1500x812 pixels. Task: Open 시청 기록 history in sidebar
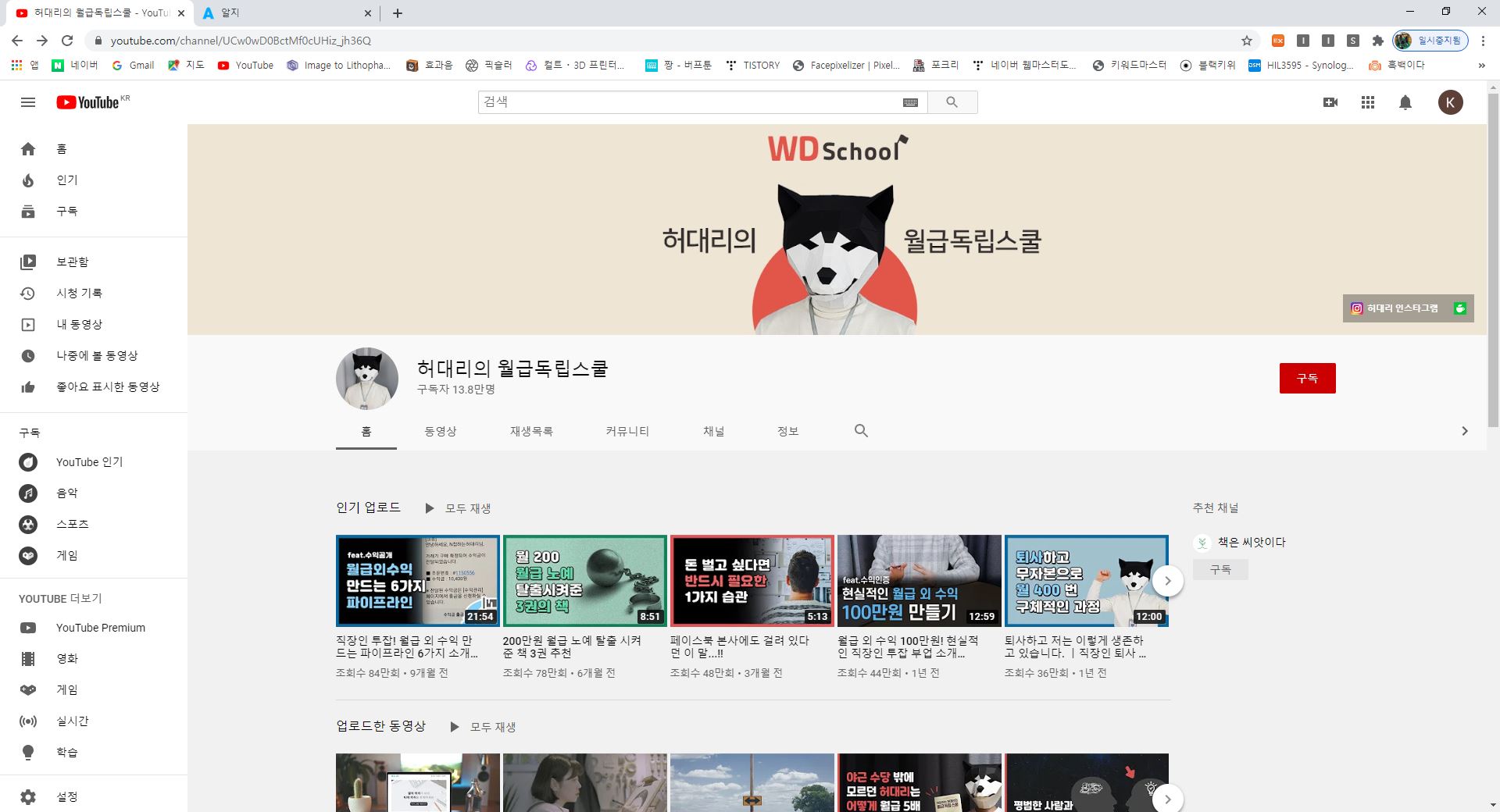pyautogui.click(x=94, y=293)
